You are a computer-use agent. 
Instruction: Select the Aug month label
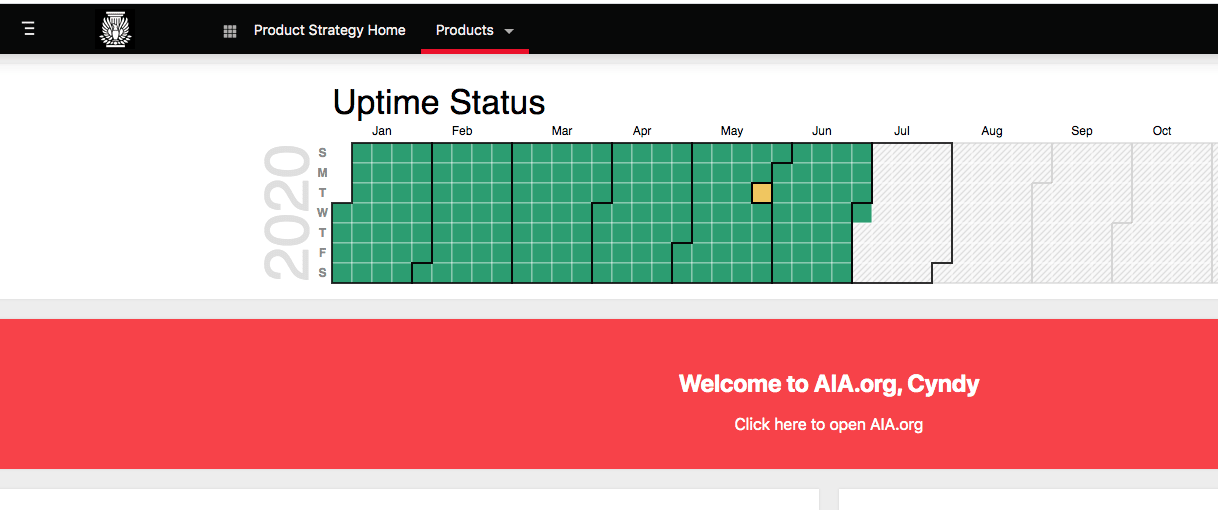[992, 131]
